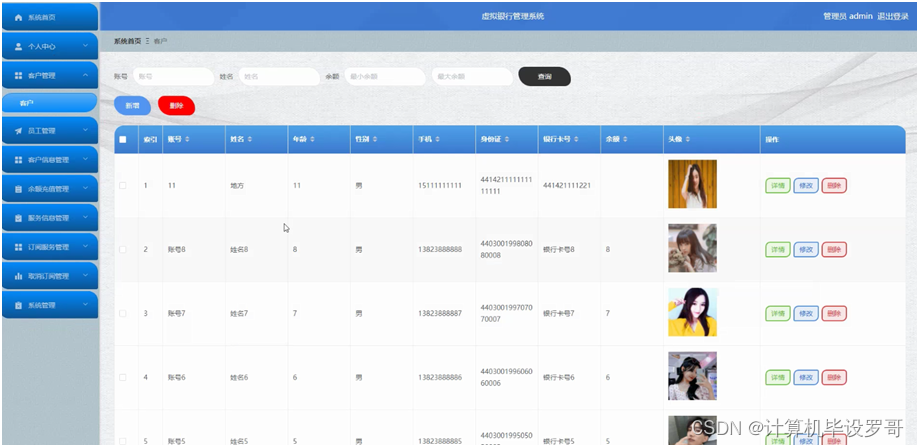
Task: Toggle the select-all checkbox in the table header
Action: [122, 139]
